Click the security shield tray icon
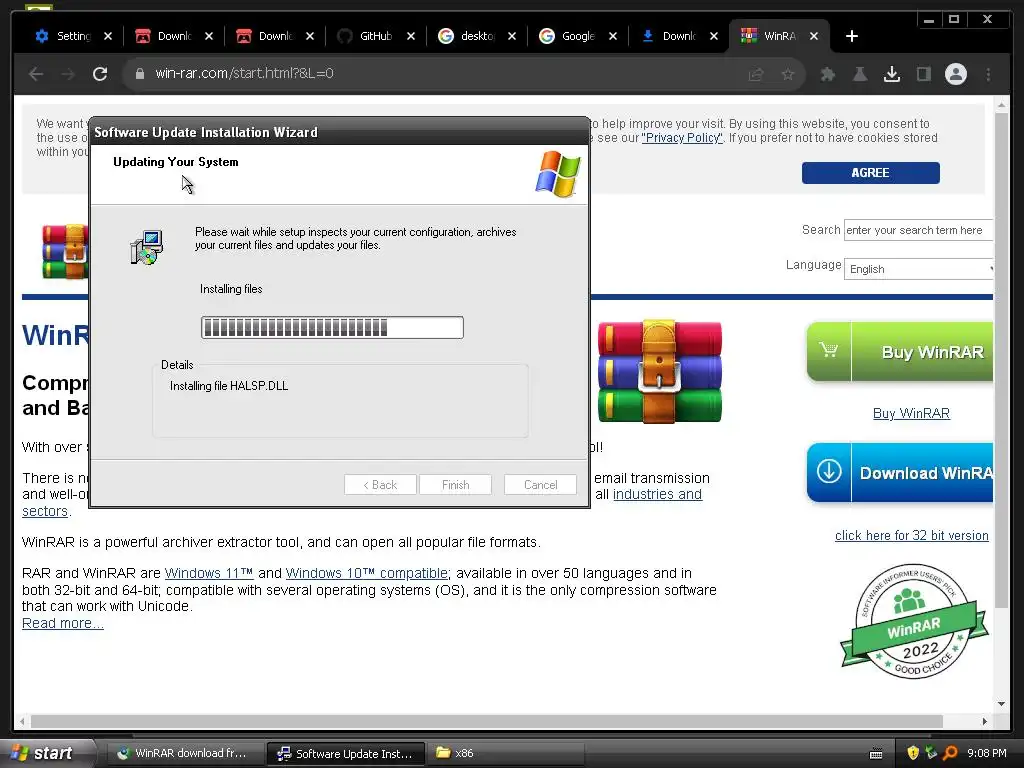 click(x=913, y=753)
